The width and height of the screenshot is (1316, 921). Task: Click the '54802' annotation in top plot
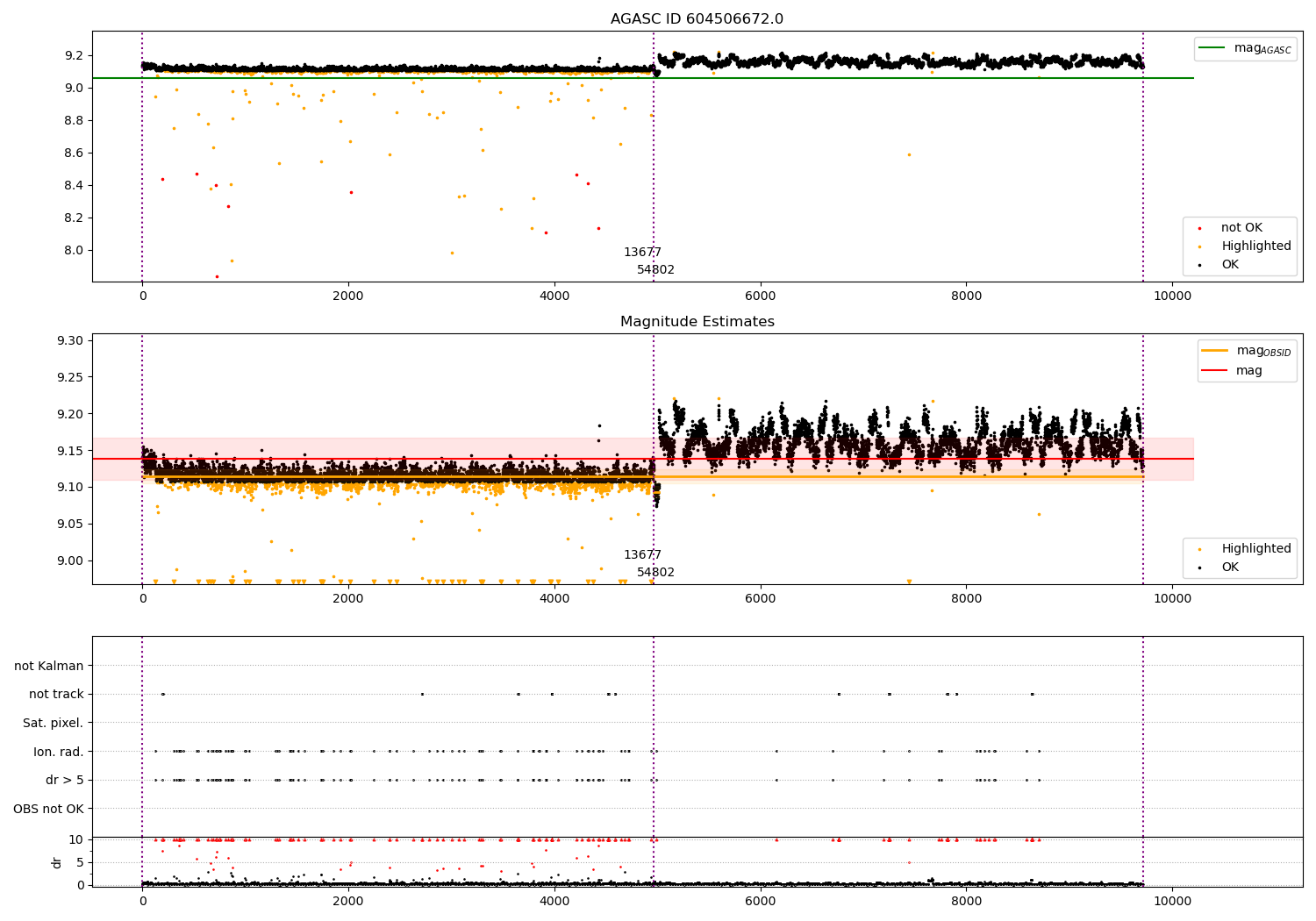655,270
